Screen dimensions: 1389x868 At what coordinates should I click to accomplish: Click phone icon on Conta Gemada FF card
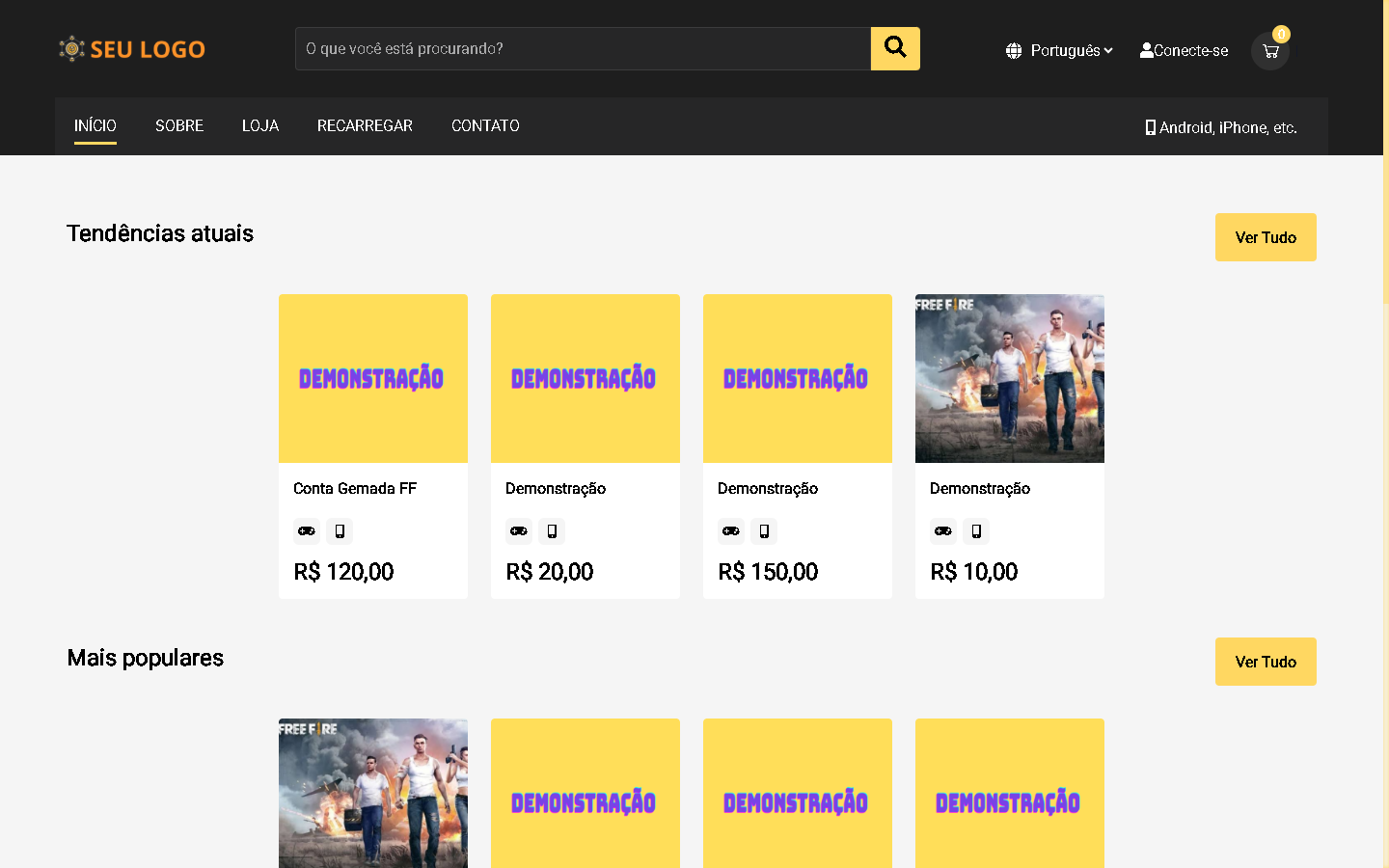(x=340, y=531)
